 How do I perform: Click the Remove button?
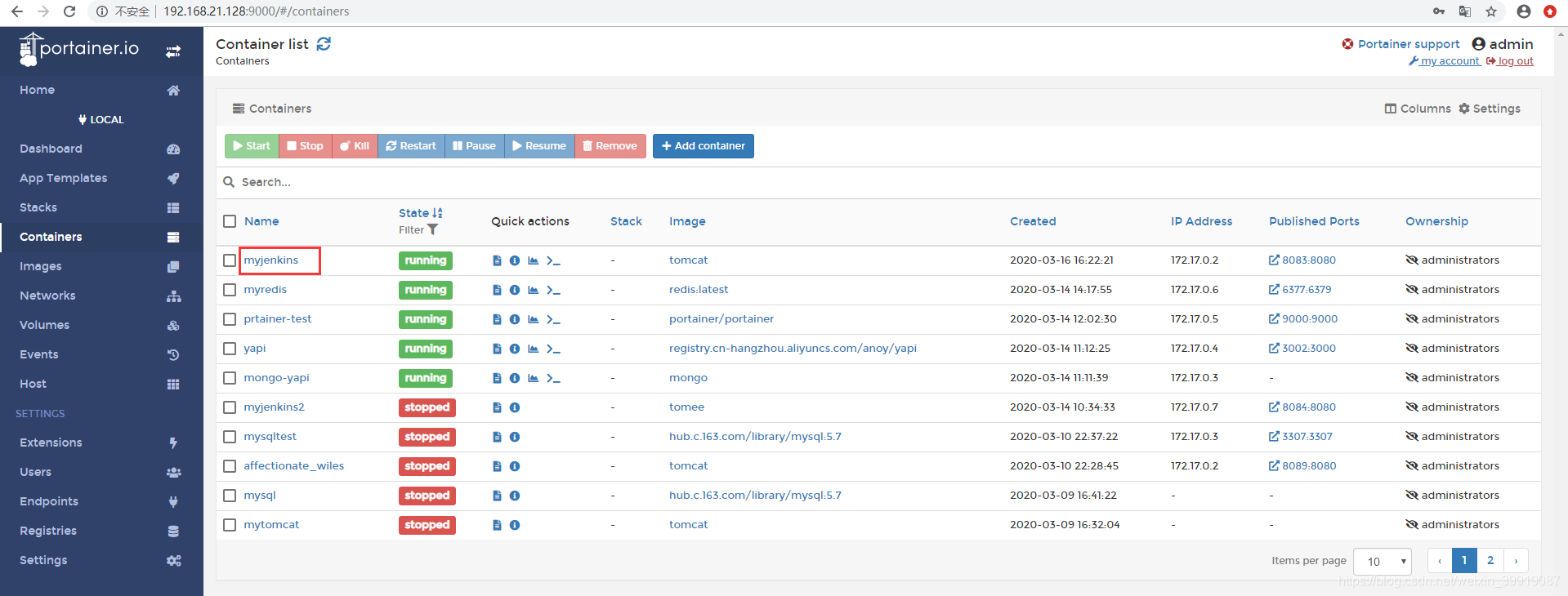click(610, 146)
